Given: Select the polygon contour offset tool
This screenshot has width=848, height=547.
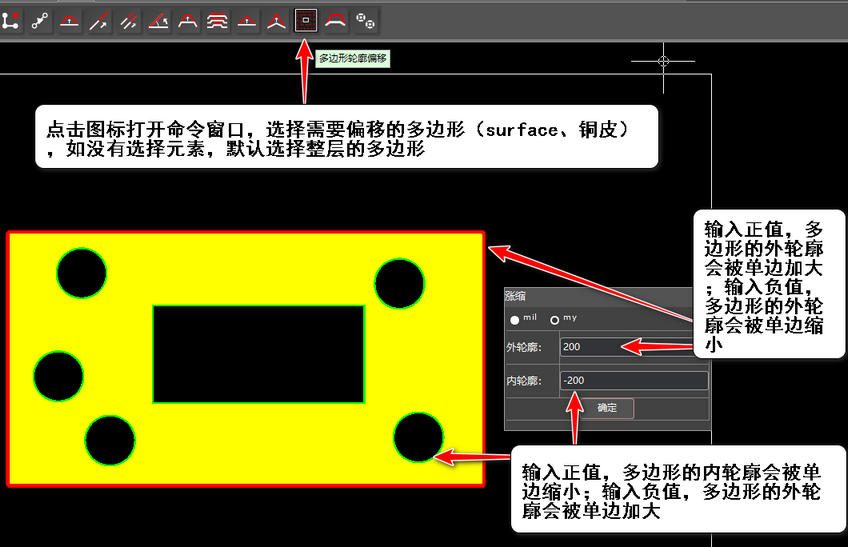Looking at the screenshot, I should 306,21.
